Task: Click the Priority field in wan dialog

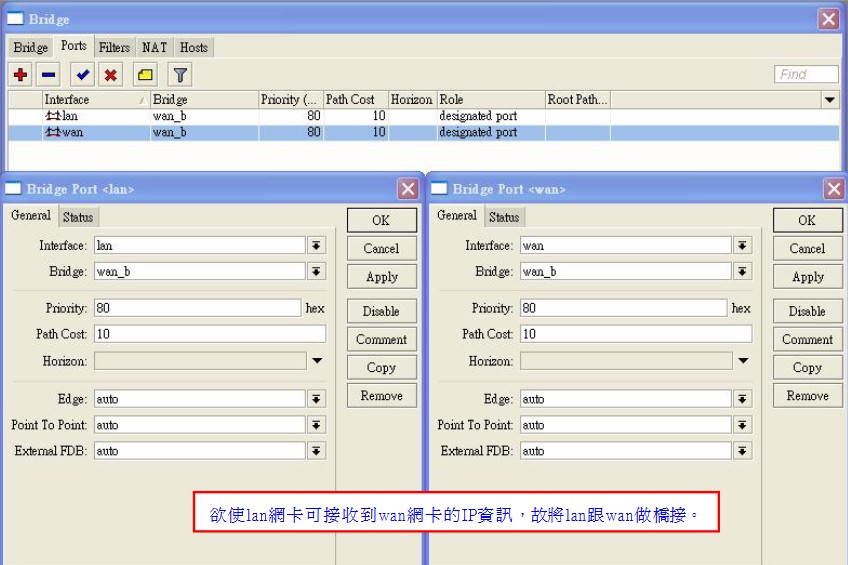Action: 624,308
